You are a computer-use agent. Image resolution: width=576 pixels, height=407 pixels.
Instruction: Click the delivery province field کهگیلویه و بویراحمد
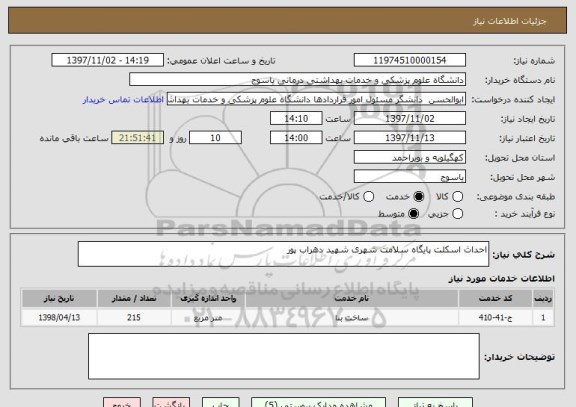pyautogui.click(x=410, y=157)
